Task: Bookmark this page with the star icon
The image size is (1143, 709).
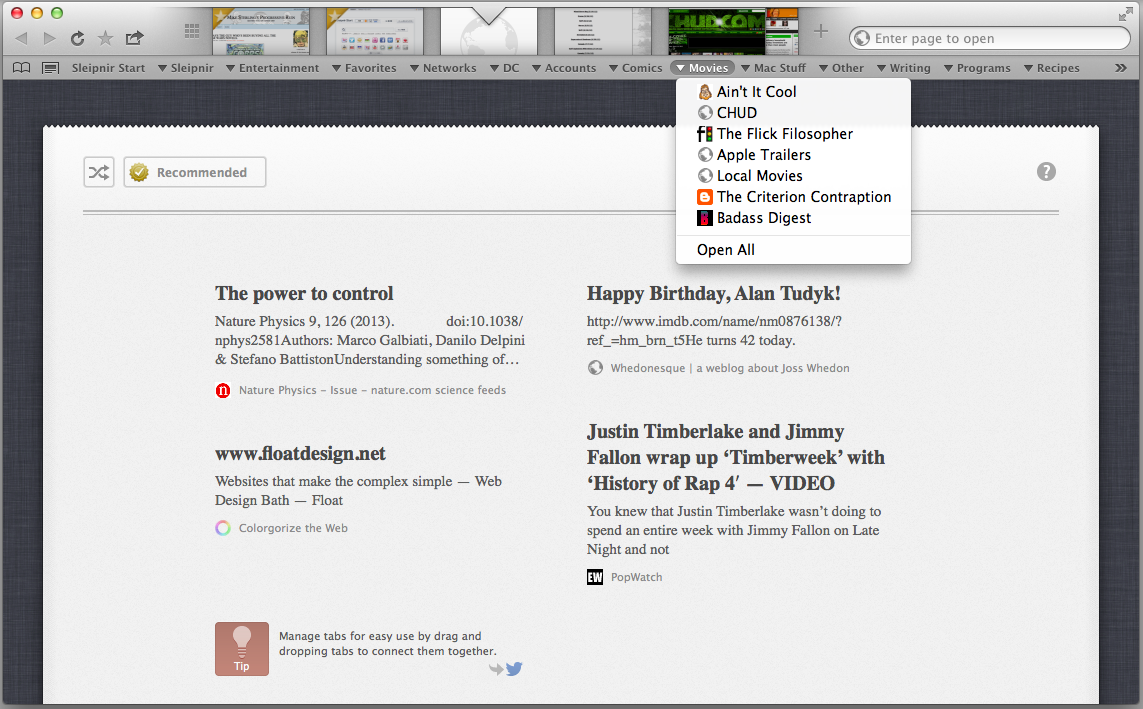Action: 106,38
